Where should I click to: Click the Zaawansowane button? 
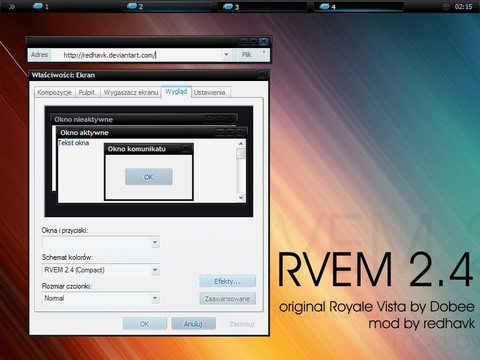pyautogui.click(x=228, y=299)
